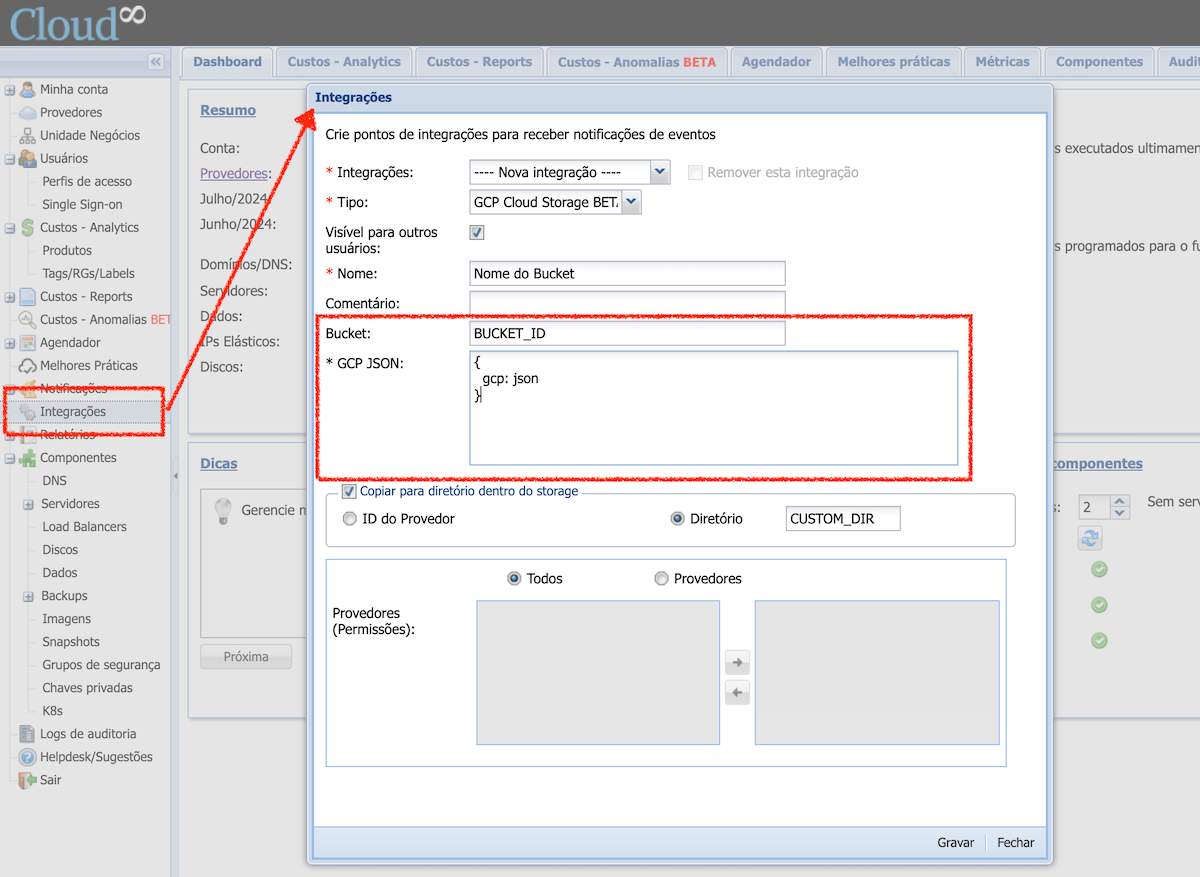This screenshot has height=877, width=1200.
Task: Open the Custos - Reports tab
Action: click(x=479, y=62)
